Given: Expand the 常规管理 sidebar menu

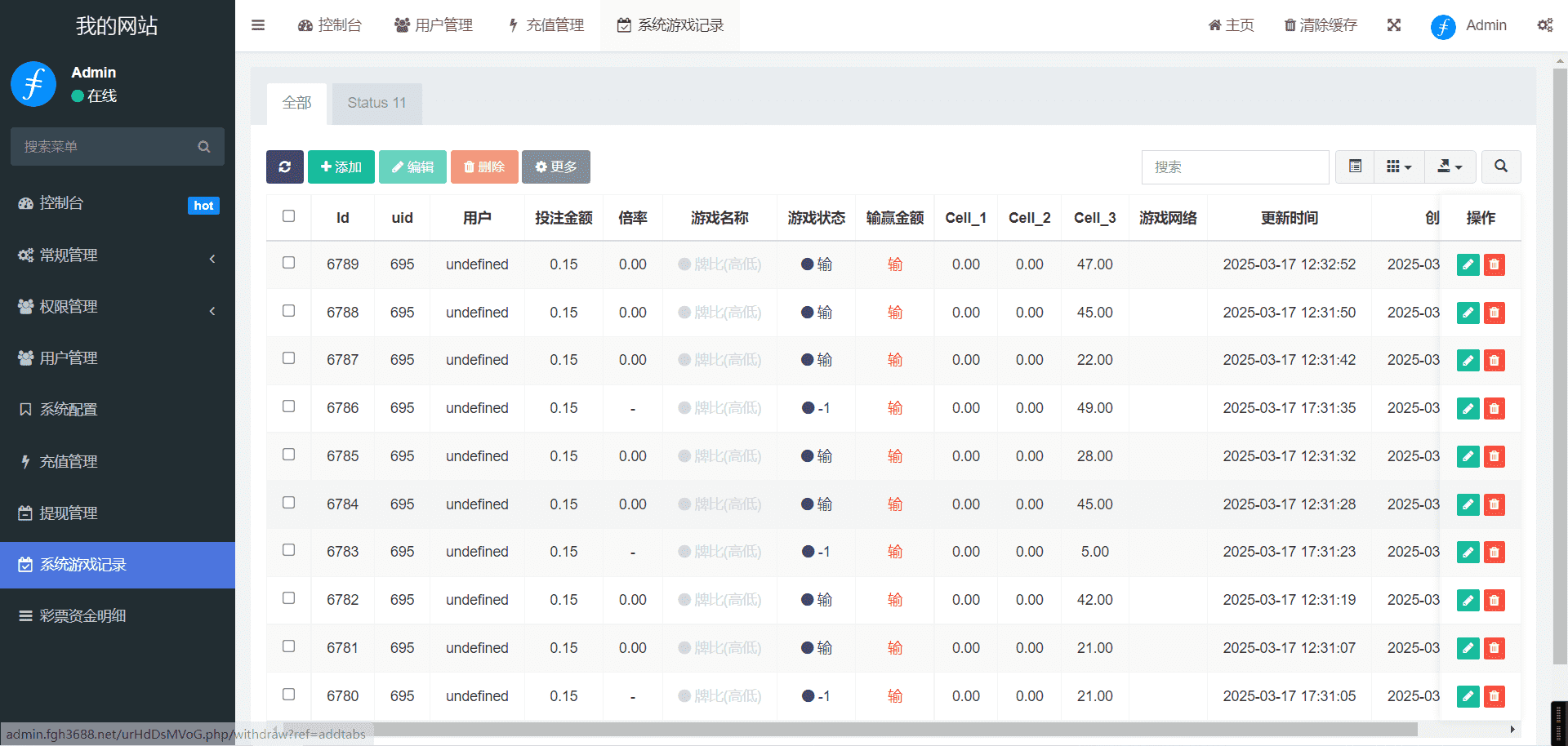Looking at the screenshot, I should pyautogui.click(x=118, y=255).
